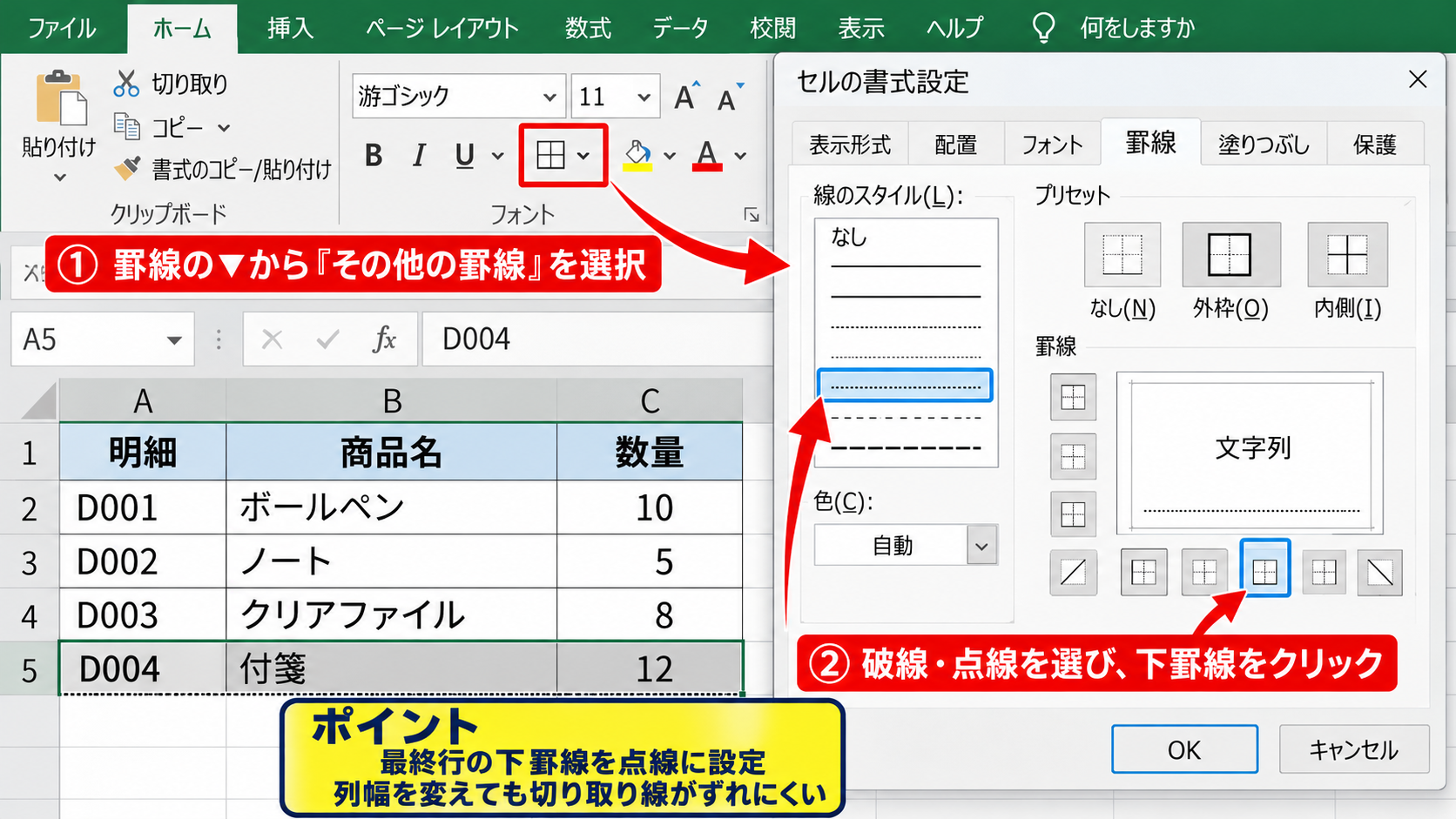Toggle the horizontal middle border button
The width and height of the screenshot is (1456, 819).
point(1073,456)
